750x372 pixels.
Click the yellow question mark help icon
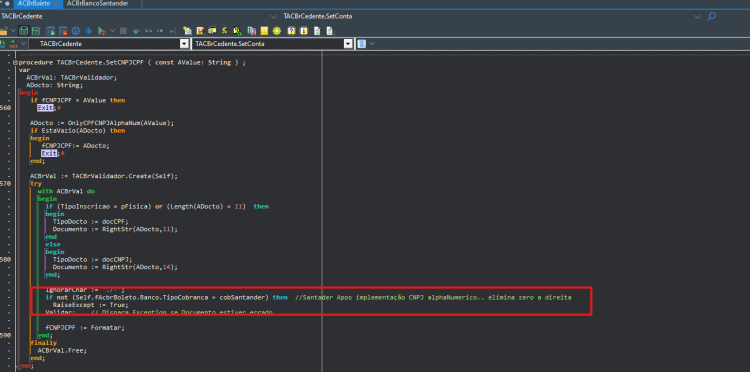point(291,31)
